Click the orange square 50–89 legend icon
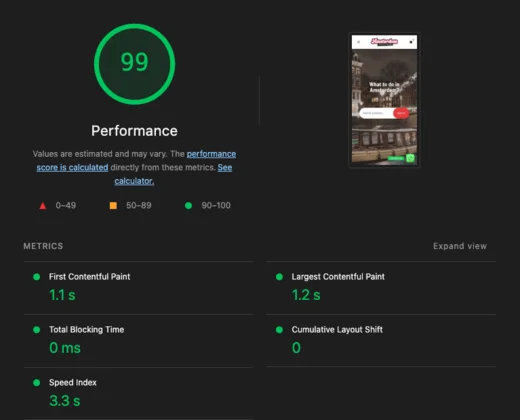 113,205
